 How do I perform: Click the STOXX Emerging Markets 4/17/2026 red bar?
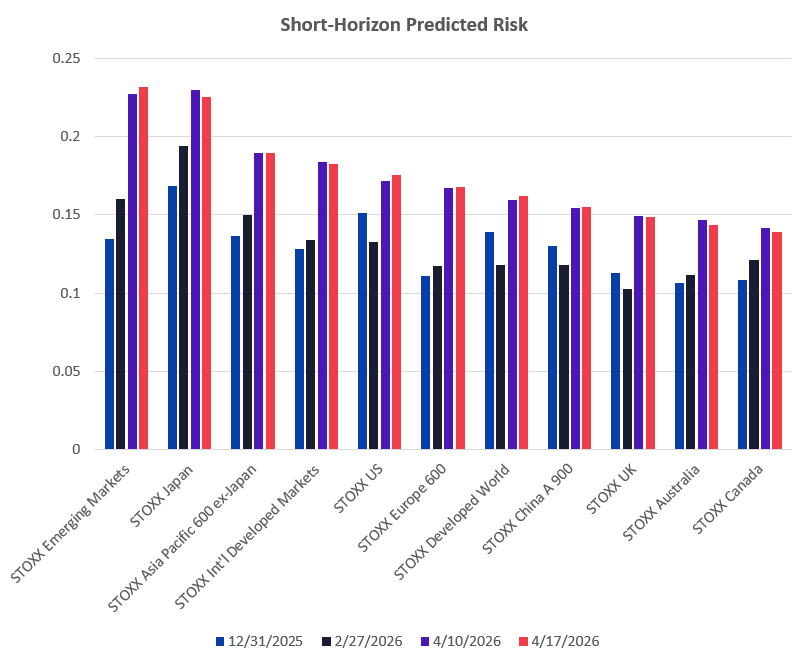click(x=143, y=268)
